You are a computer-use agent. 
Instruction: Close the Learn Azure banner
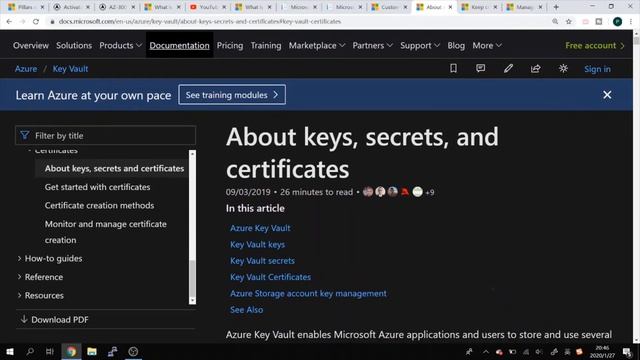607,95
